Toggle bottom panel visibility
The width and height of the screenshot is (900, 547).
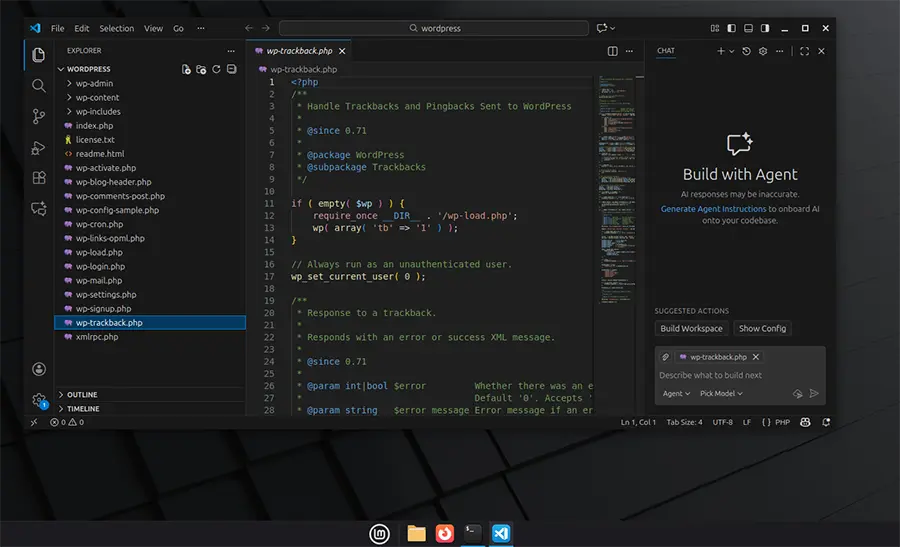[748, 28]
